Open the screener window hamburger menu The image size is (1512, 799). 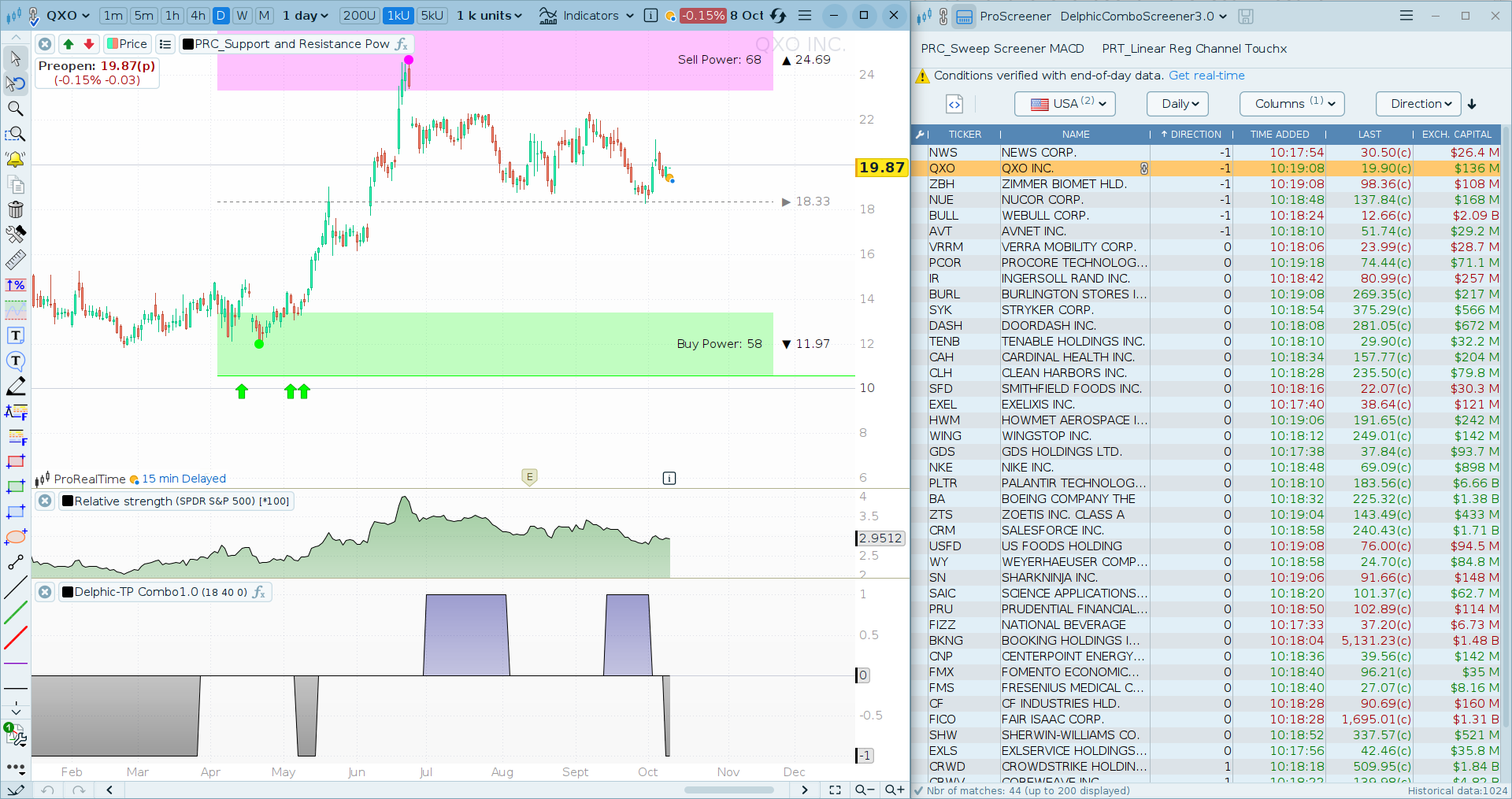coord(1406,16)
